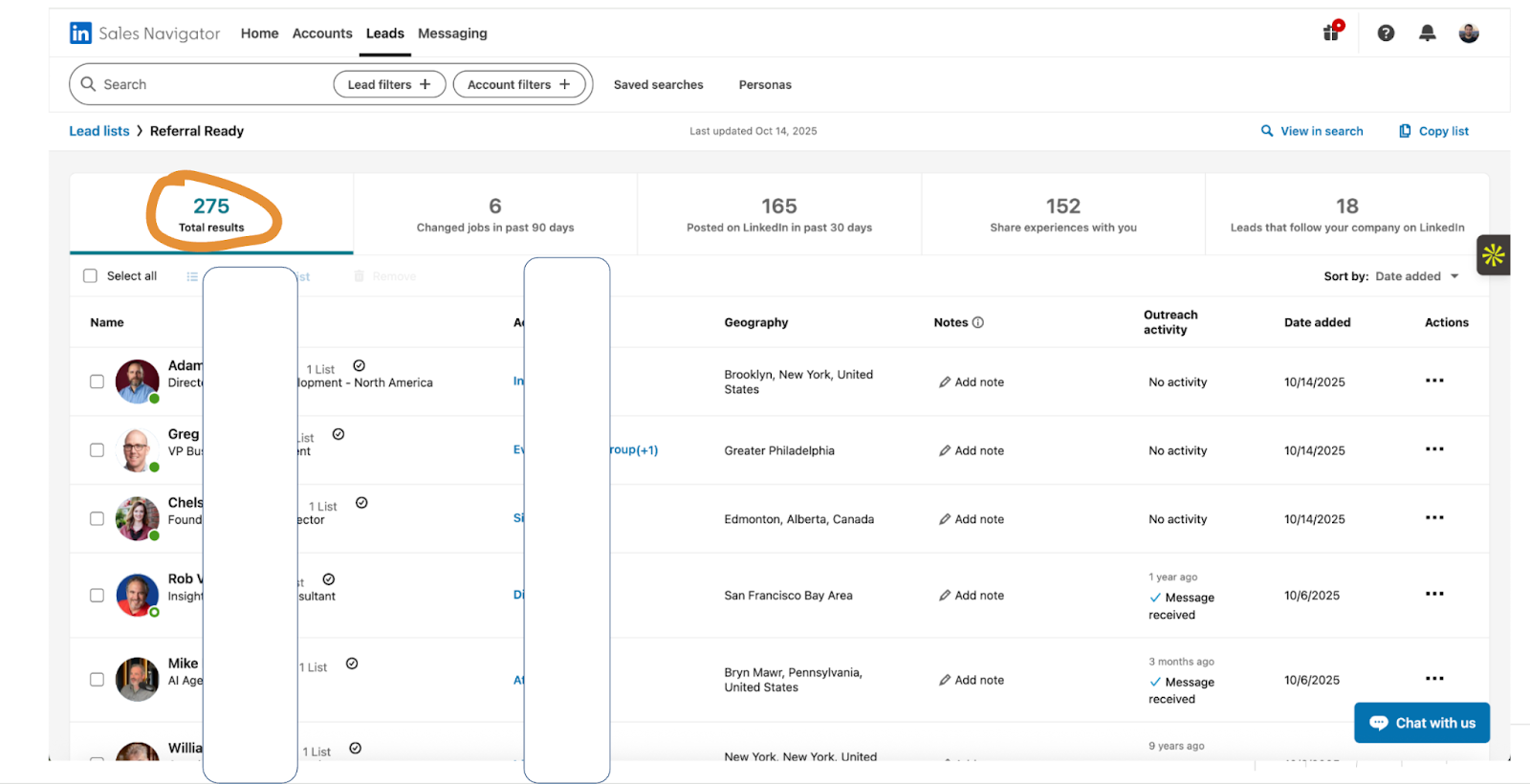Click the saved checkmark icon in Chelsea's row
The height and width of the screenshot is (784, 1530).
coord(361,503)
